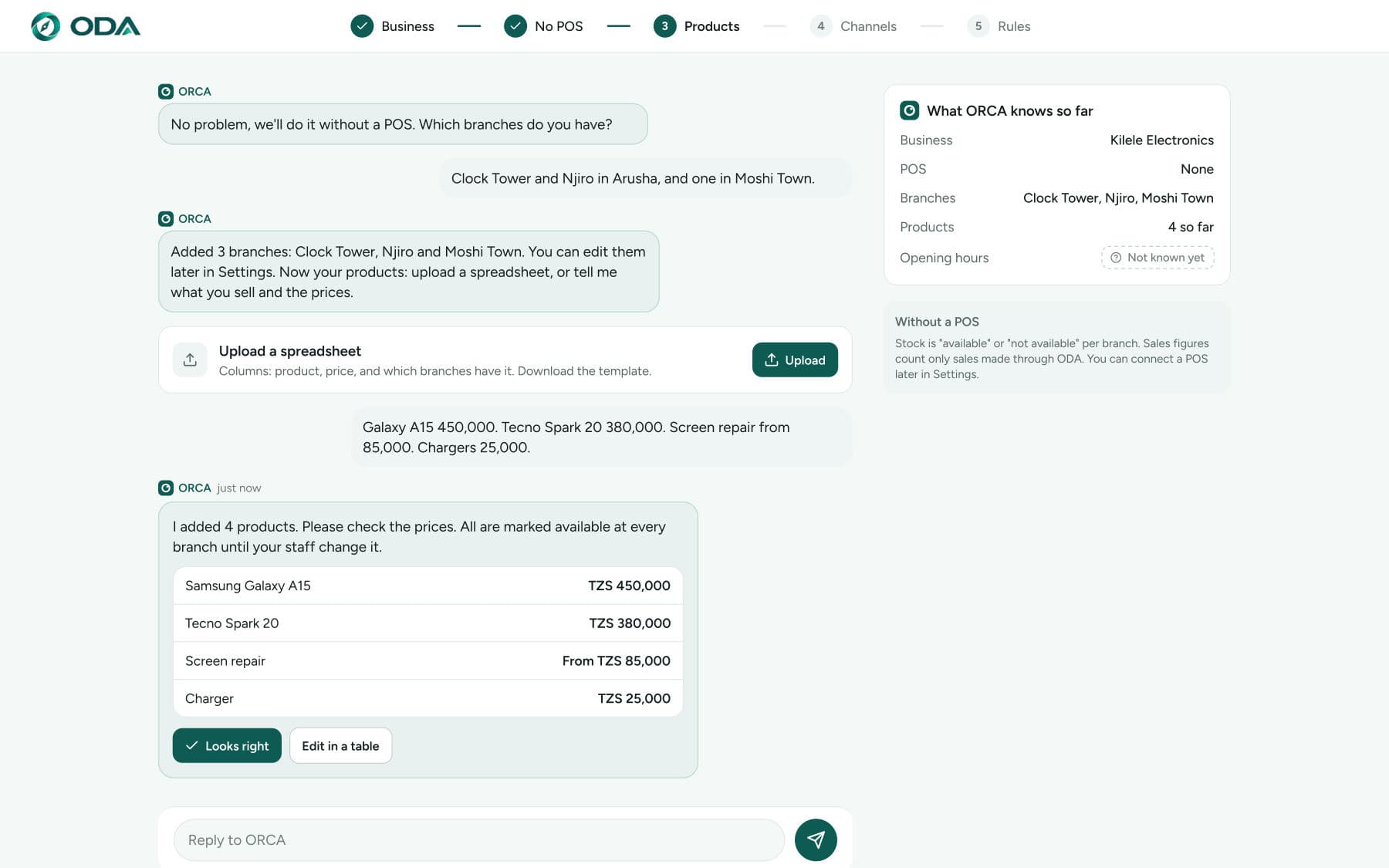1389x868 pixels.
Task: Click the Opening hours label
Action: [944, 258]
